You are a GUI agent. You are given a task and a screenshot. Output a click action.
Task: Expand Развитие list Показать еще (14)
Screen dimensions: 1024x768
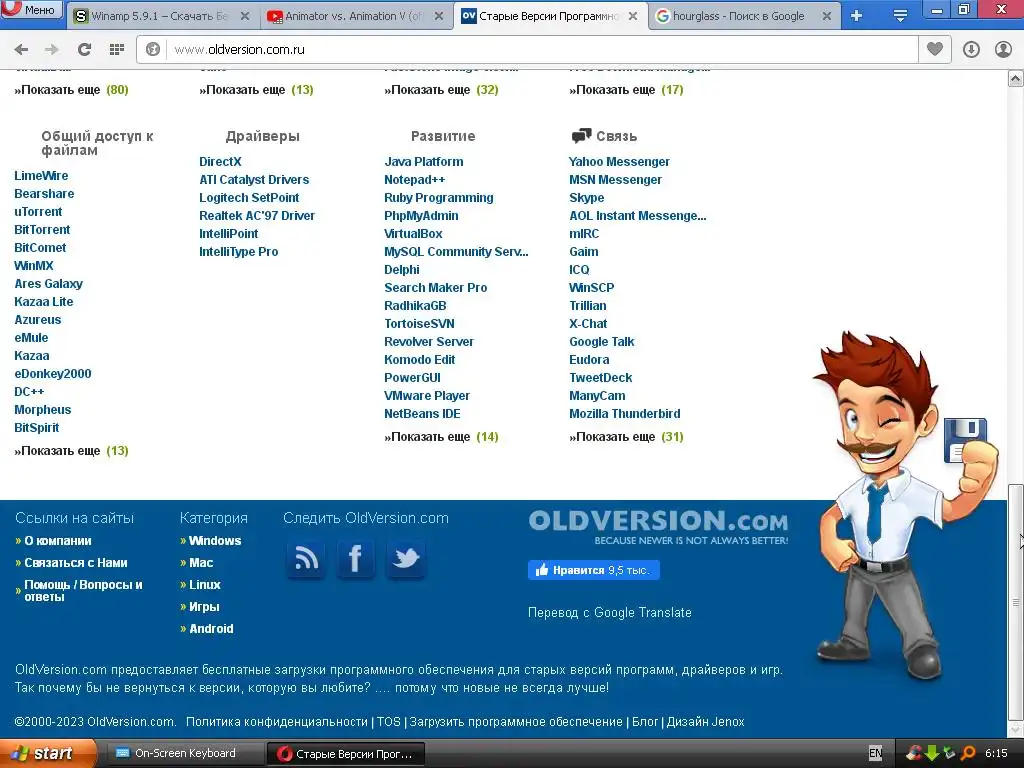tap(441, 437)
